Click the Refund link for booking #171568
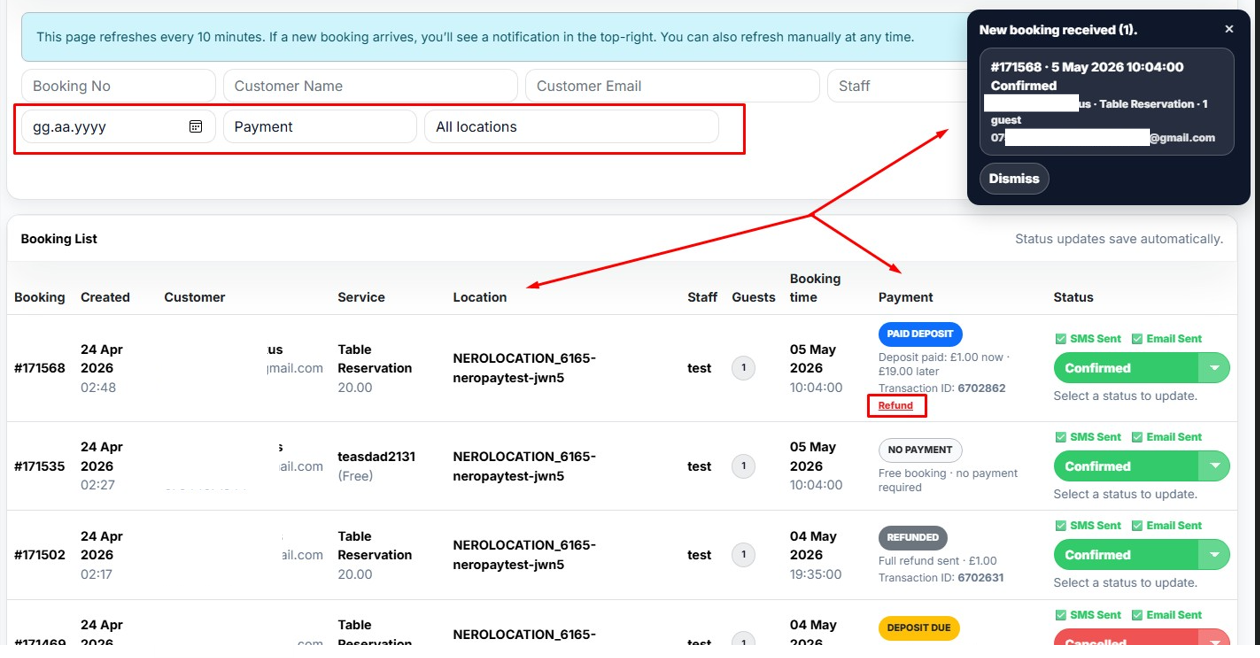Viewport: 1260px width, 658px height. pos(896,406)
